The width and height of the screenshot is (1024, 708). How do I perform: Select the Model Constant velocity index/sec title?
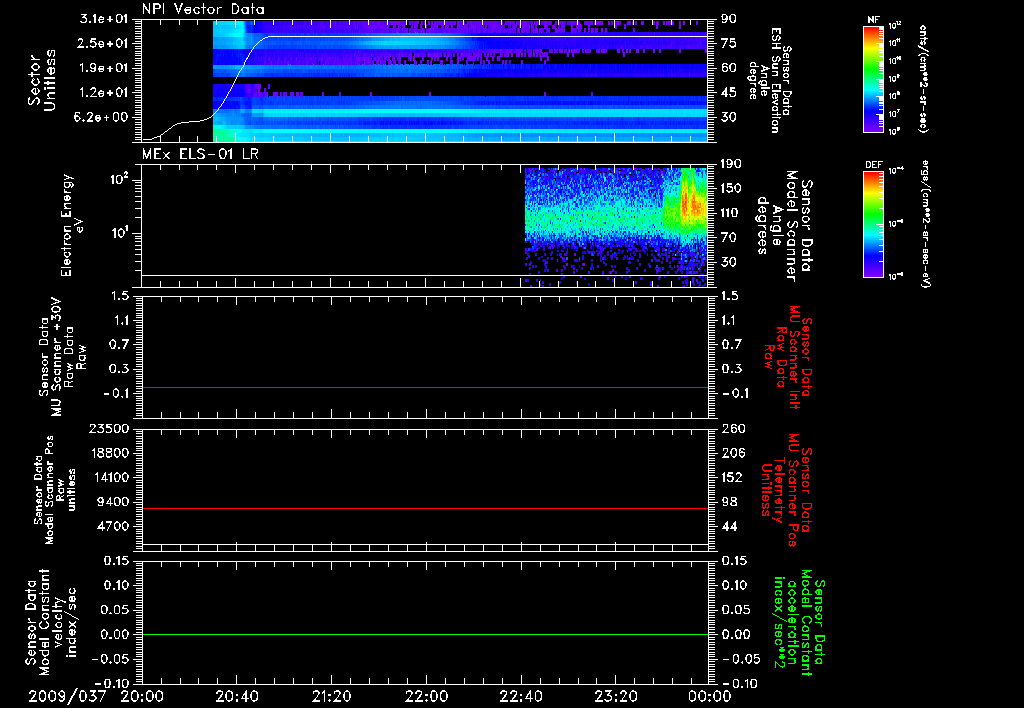click(50, 622)
